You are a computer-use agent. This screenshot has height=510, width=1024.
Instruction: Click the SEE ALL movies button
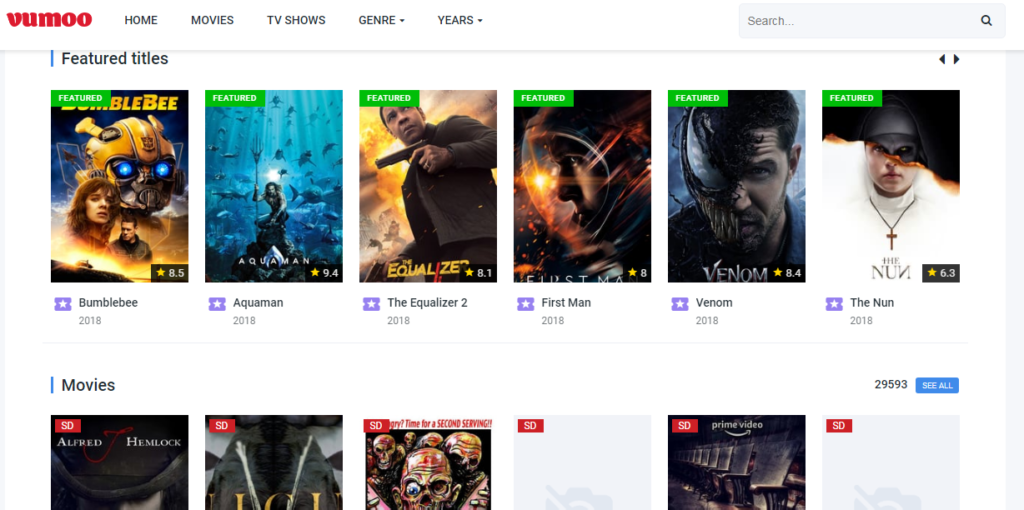[937, 385]
